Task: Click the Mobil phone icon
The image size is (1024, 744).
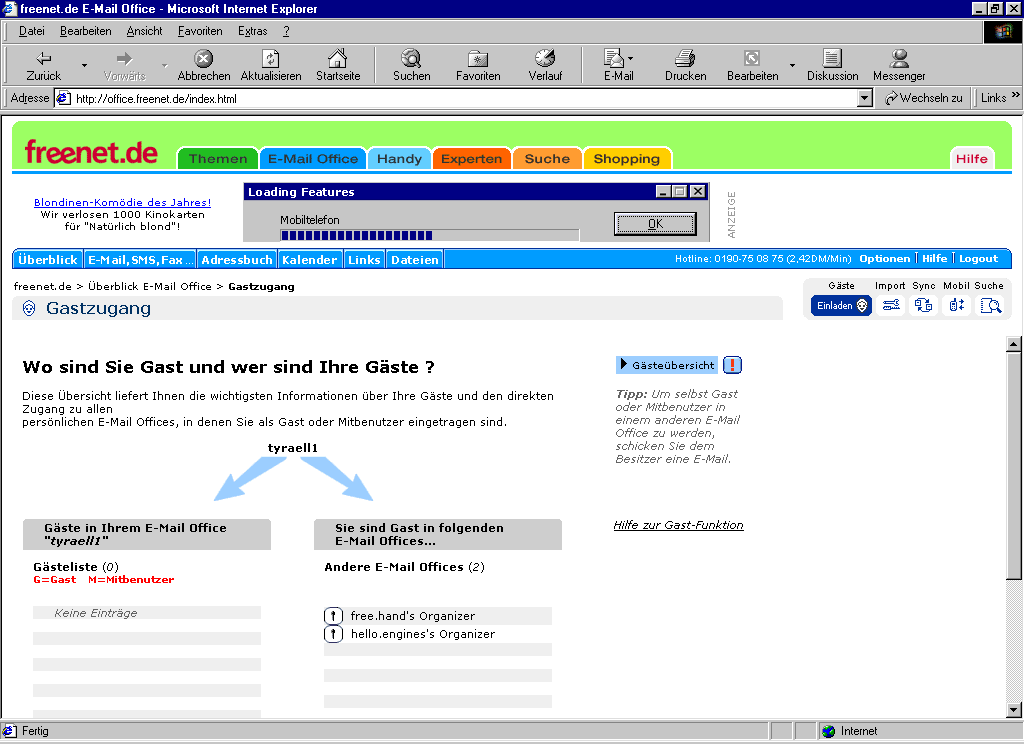Action: click(957, 305)
